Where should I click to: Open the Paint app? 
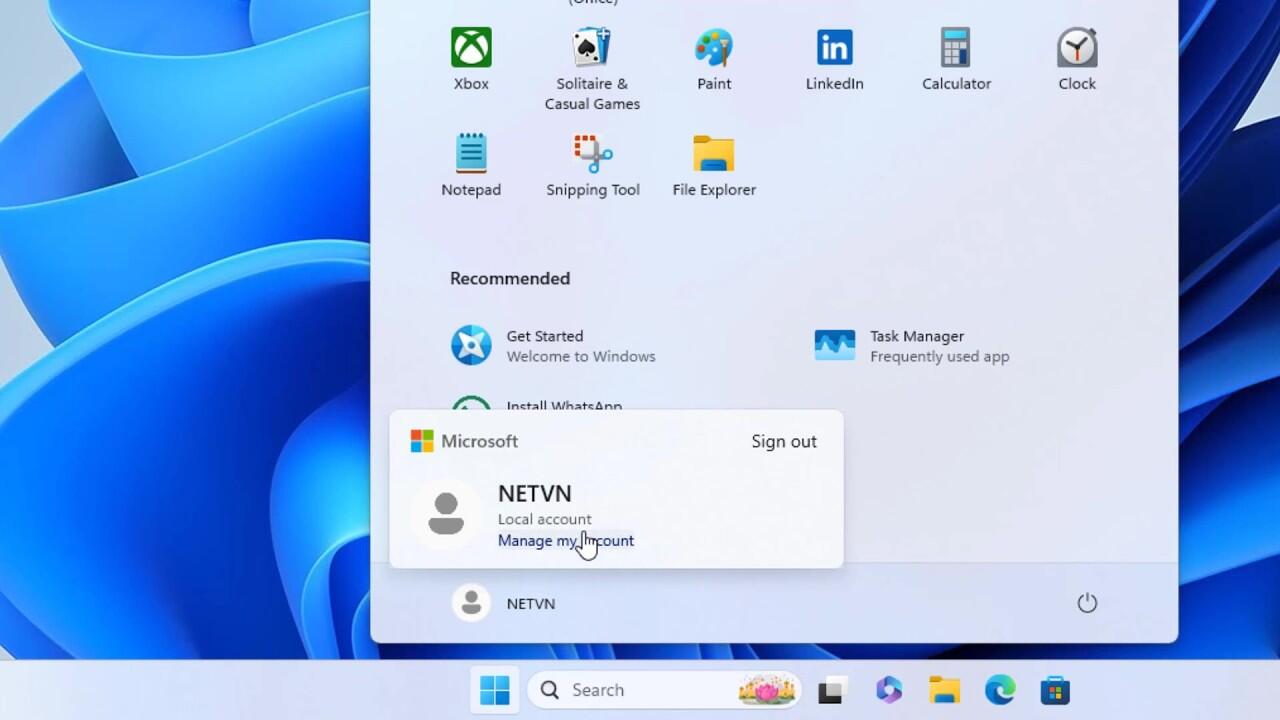pos(714,60)
